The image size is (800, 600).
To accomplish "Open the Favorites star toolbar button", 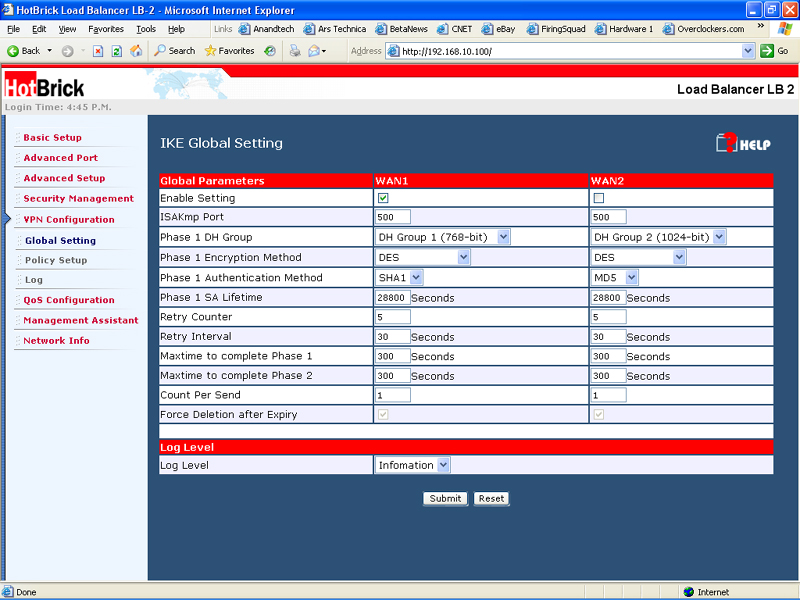I will pos(229,50).
